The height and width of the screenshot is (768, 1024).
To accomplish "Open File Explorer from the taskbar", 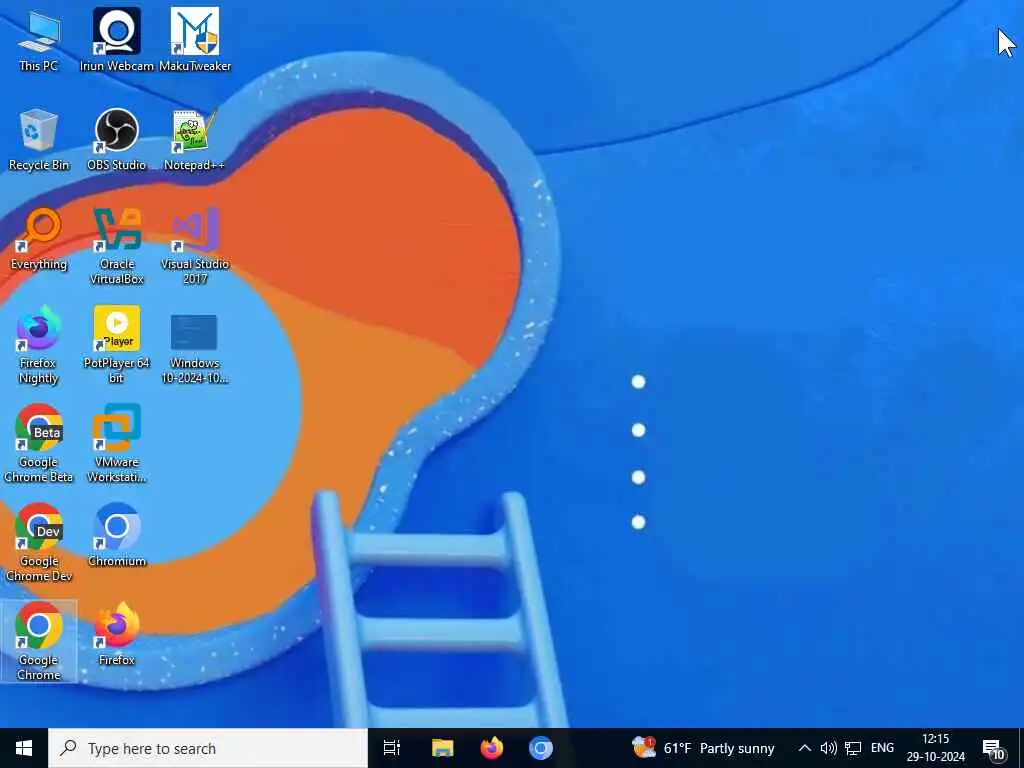I will click(x=442, y=748).
